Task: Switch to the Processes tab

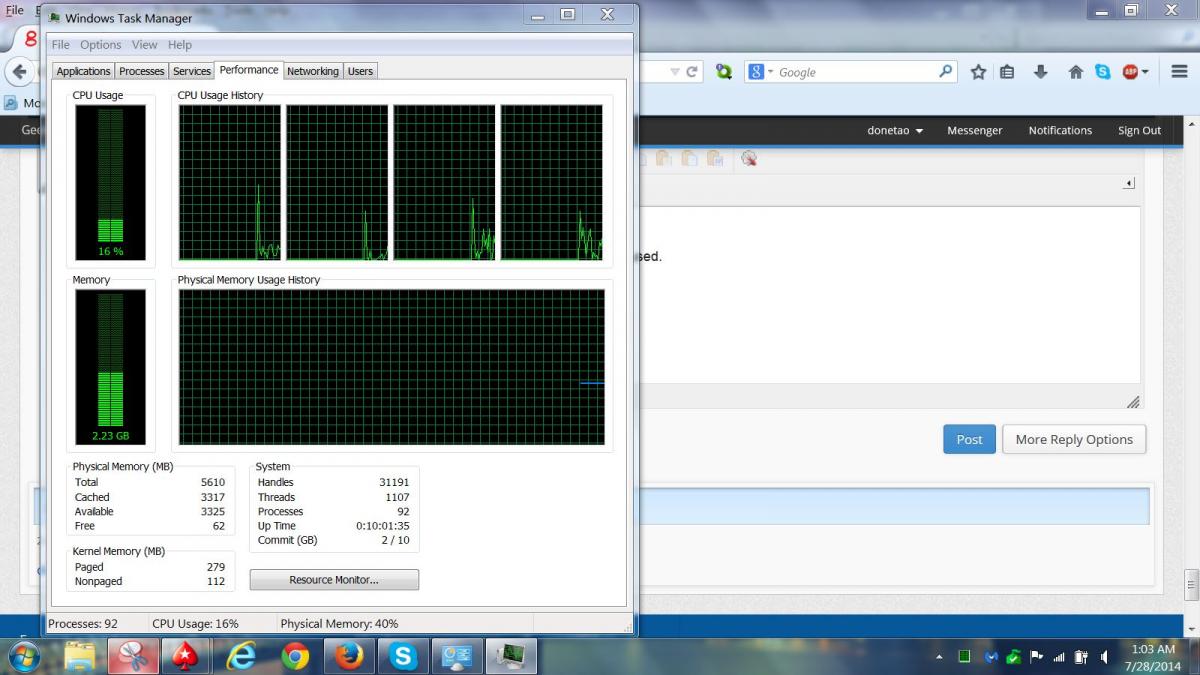Action: point(142,71)
